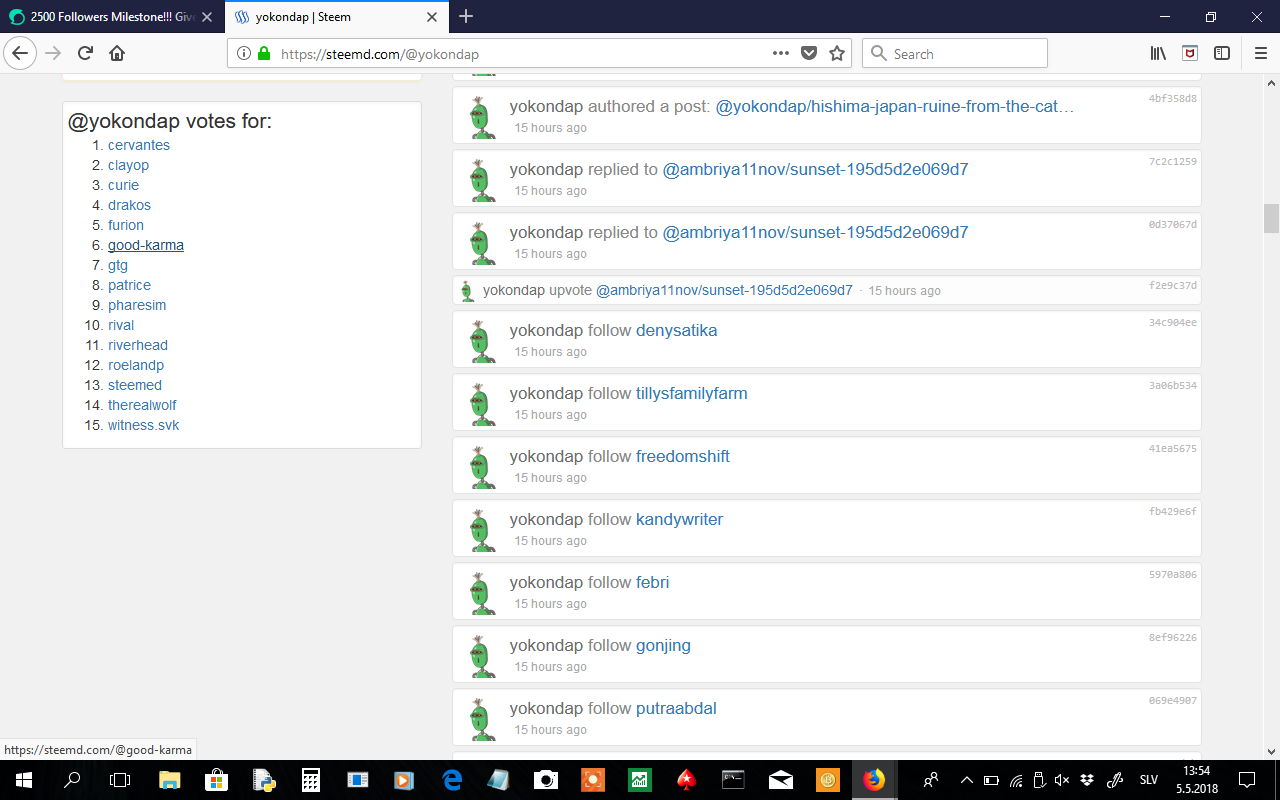Open witness link witness.svk
This screenshot has height=800, width=1280.
144,425
